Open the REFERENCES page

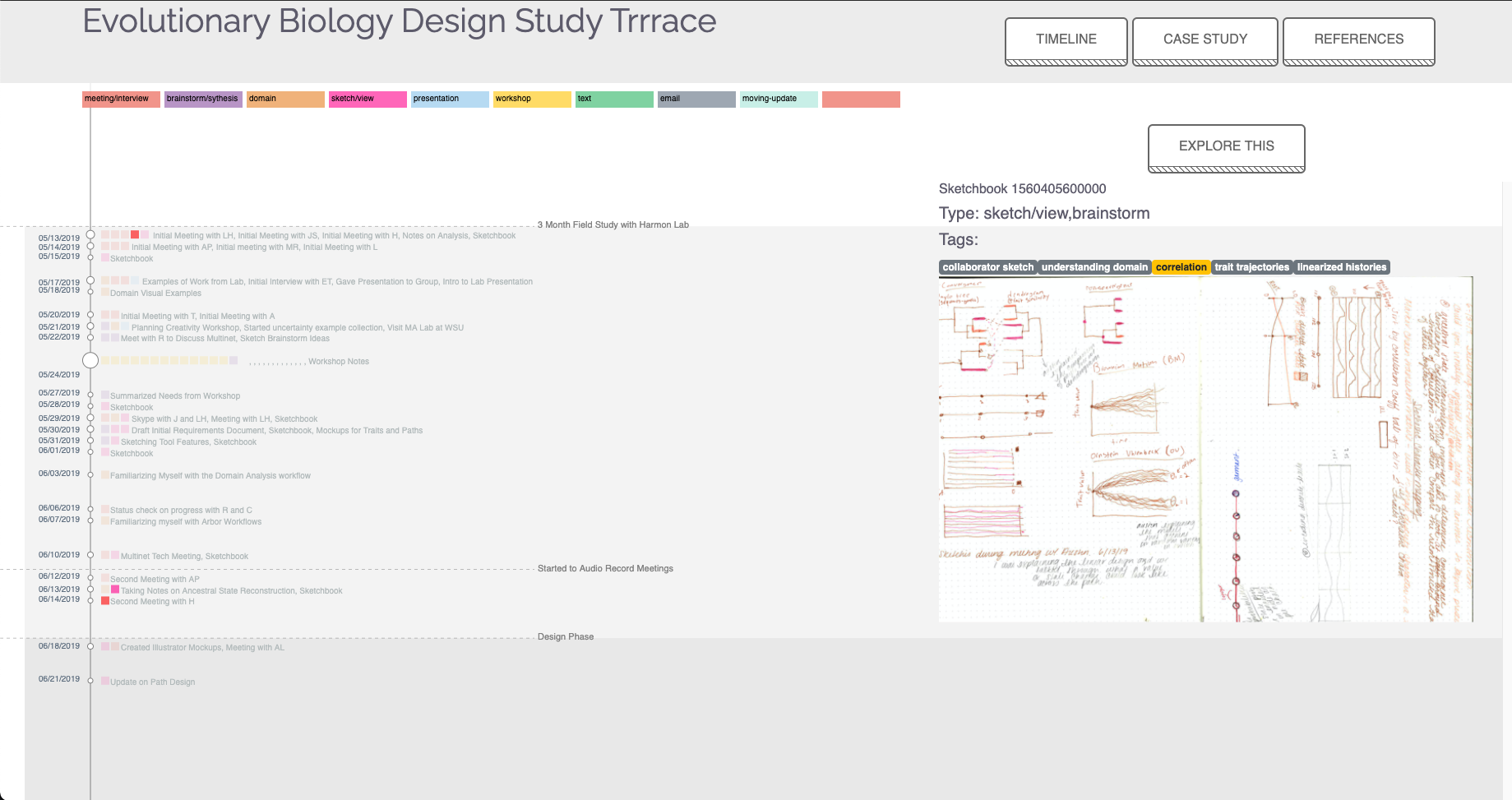click(x=1359, y=41)
